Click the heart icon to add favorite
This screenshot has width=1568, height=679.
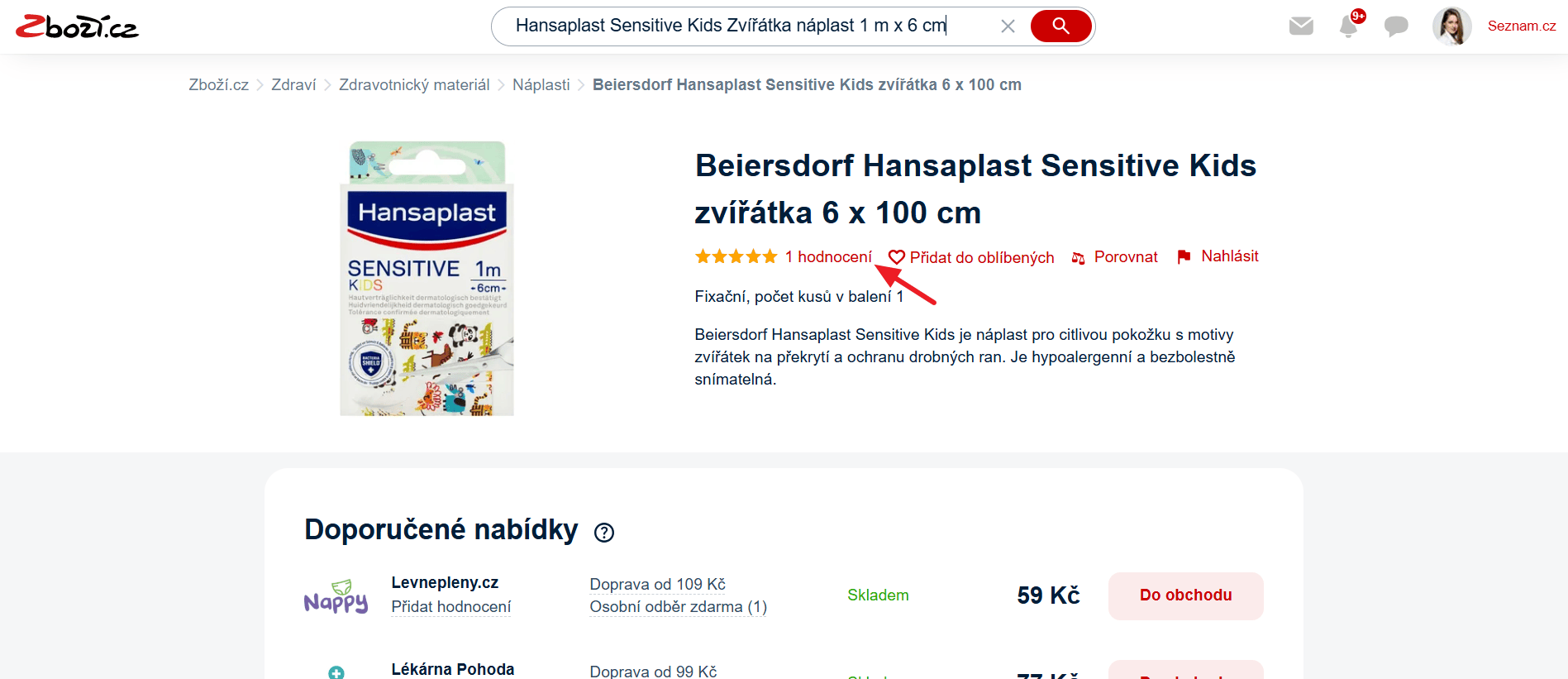[897, 257]
